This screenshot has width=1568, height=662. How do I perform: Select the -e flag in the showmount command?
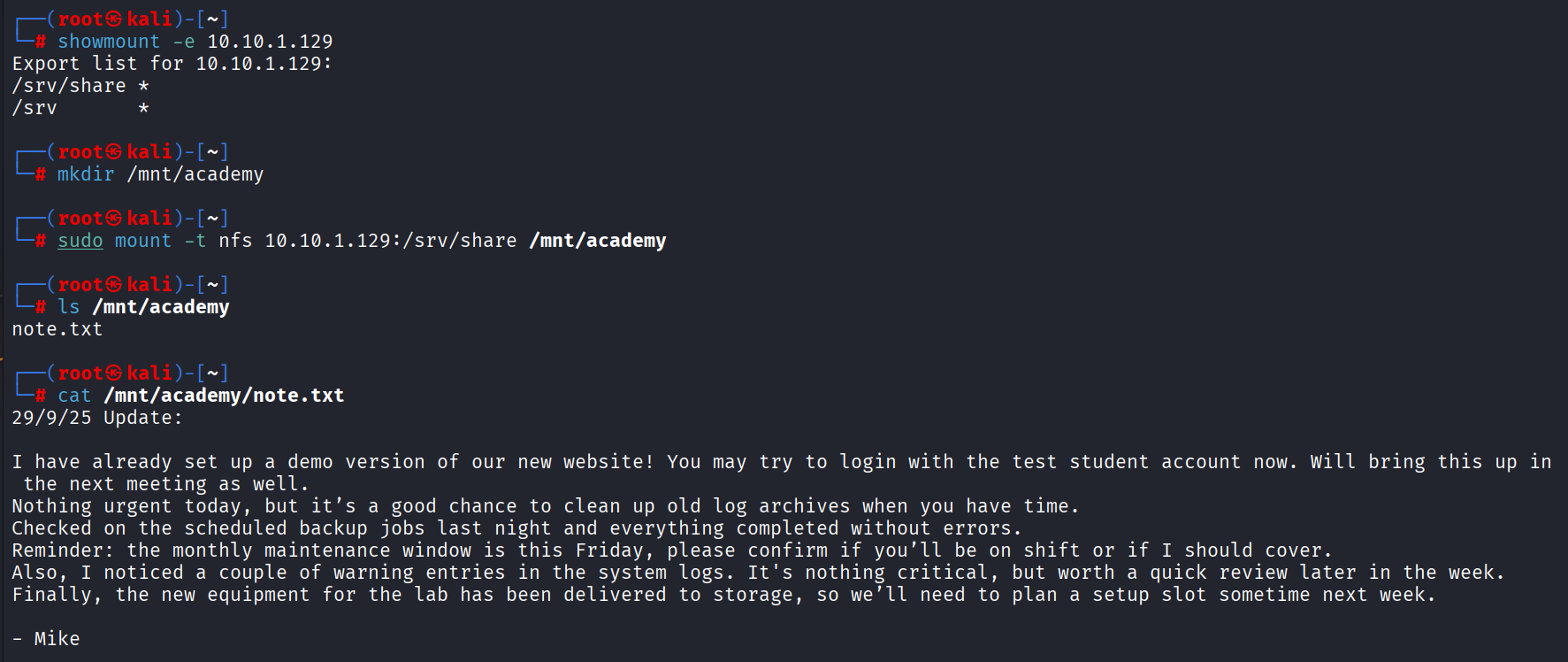(x=184, y=42)
